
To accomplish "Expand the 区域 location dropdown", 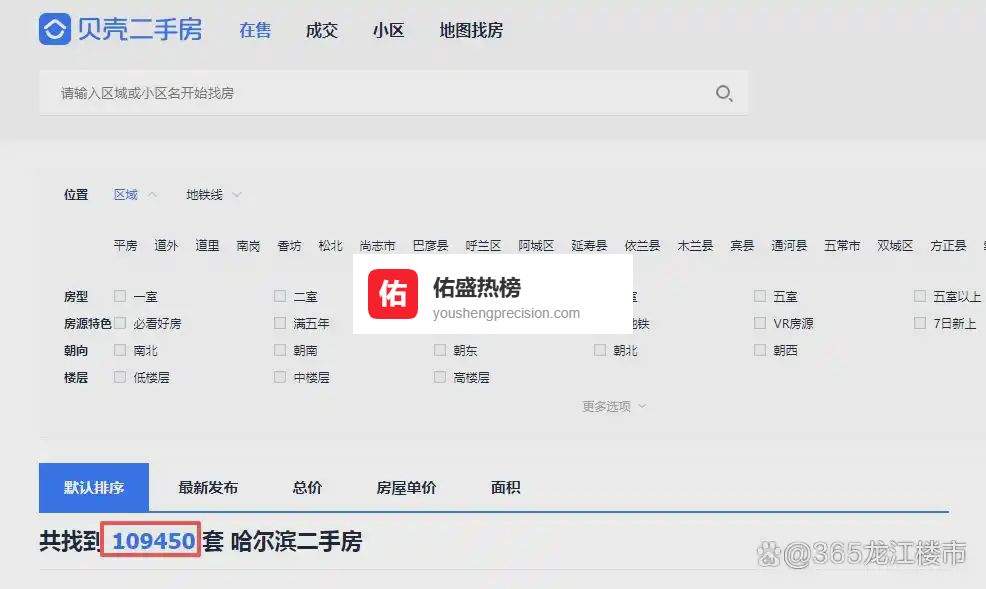I will [x=135, y=195].
